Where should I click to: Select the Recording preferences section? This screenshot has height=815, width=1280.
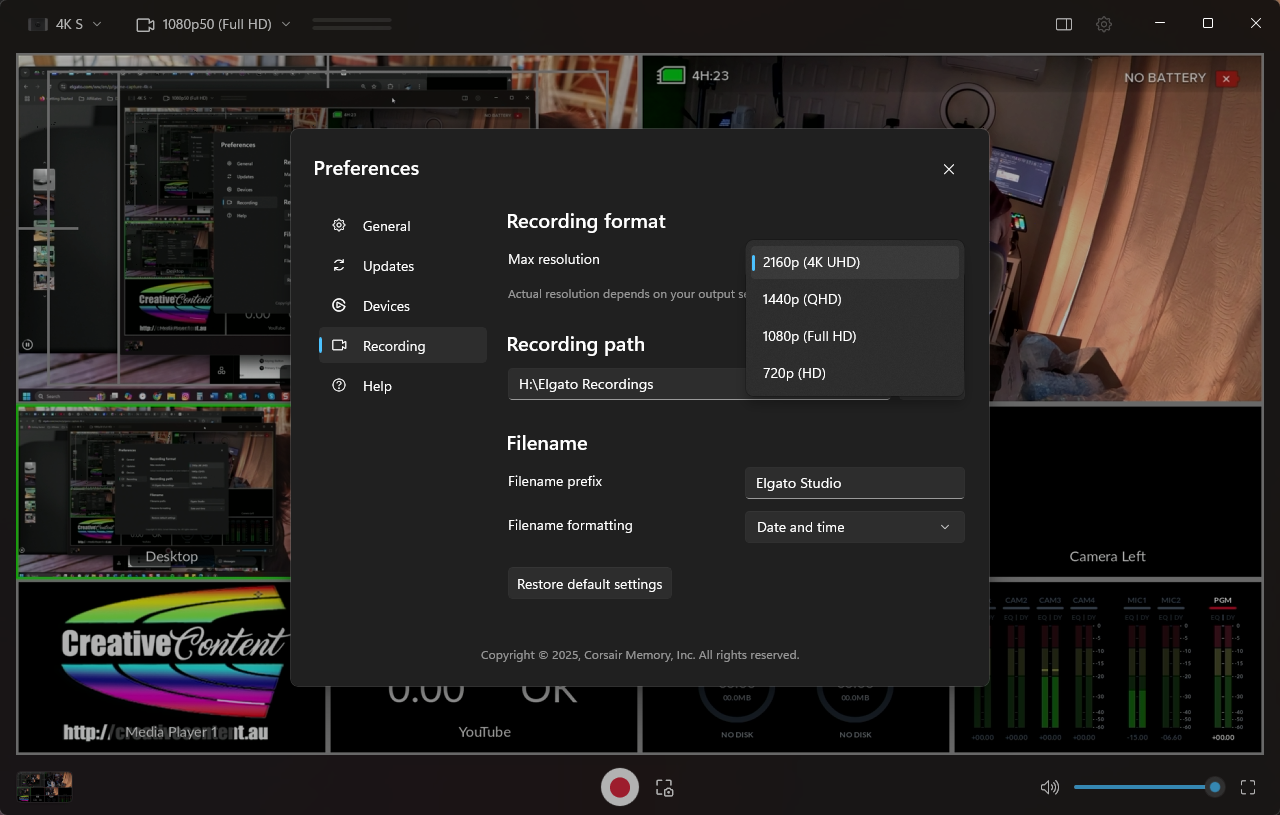coord(402,346)
